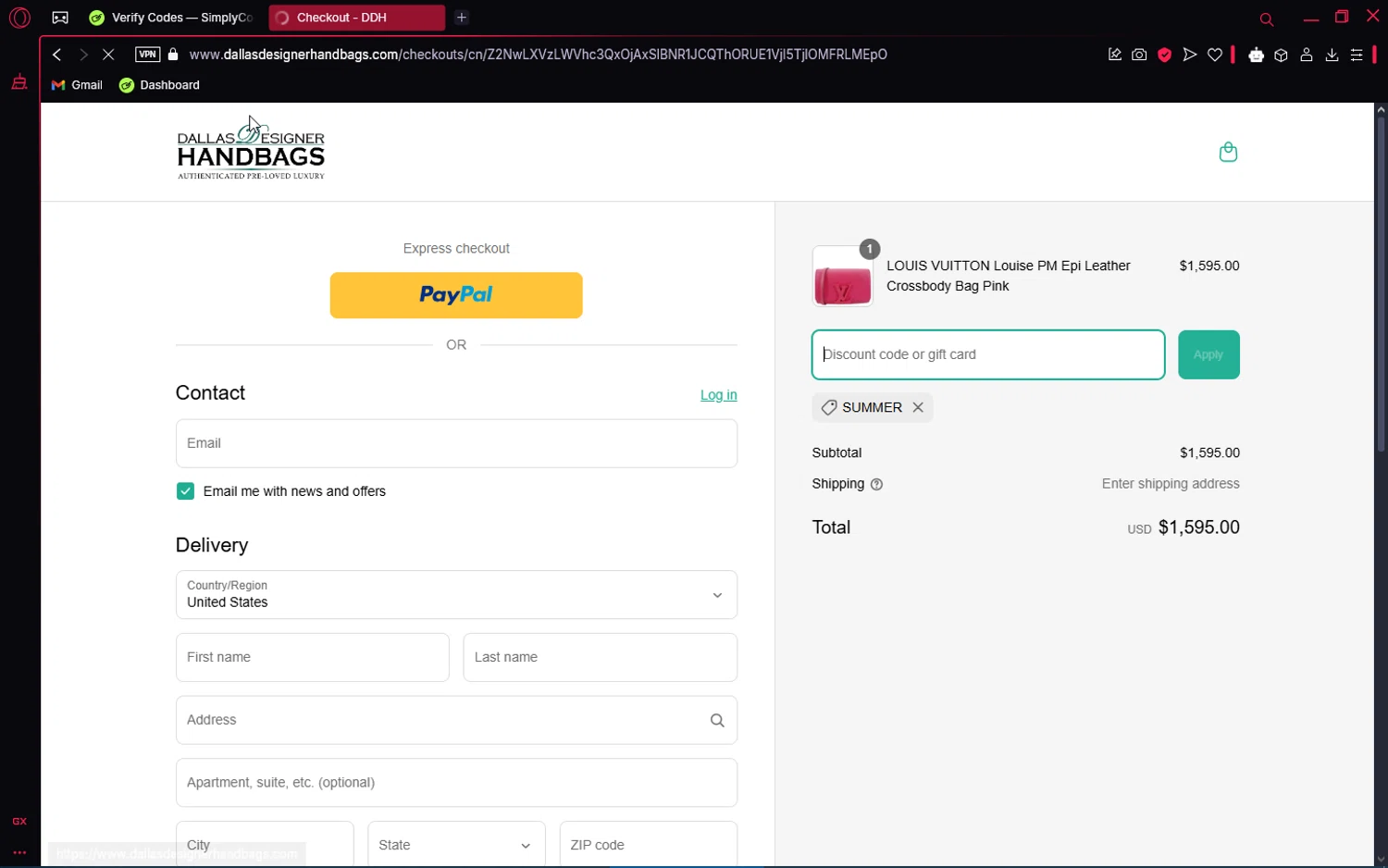The image size is (1388, 868).
Task: Focus the Email input field
Action: [x=456, y=443]
